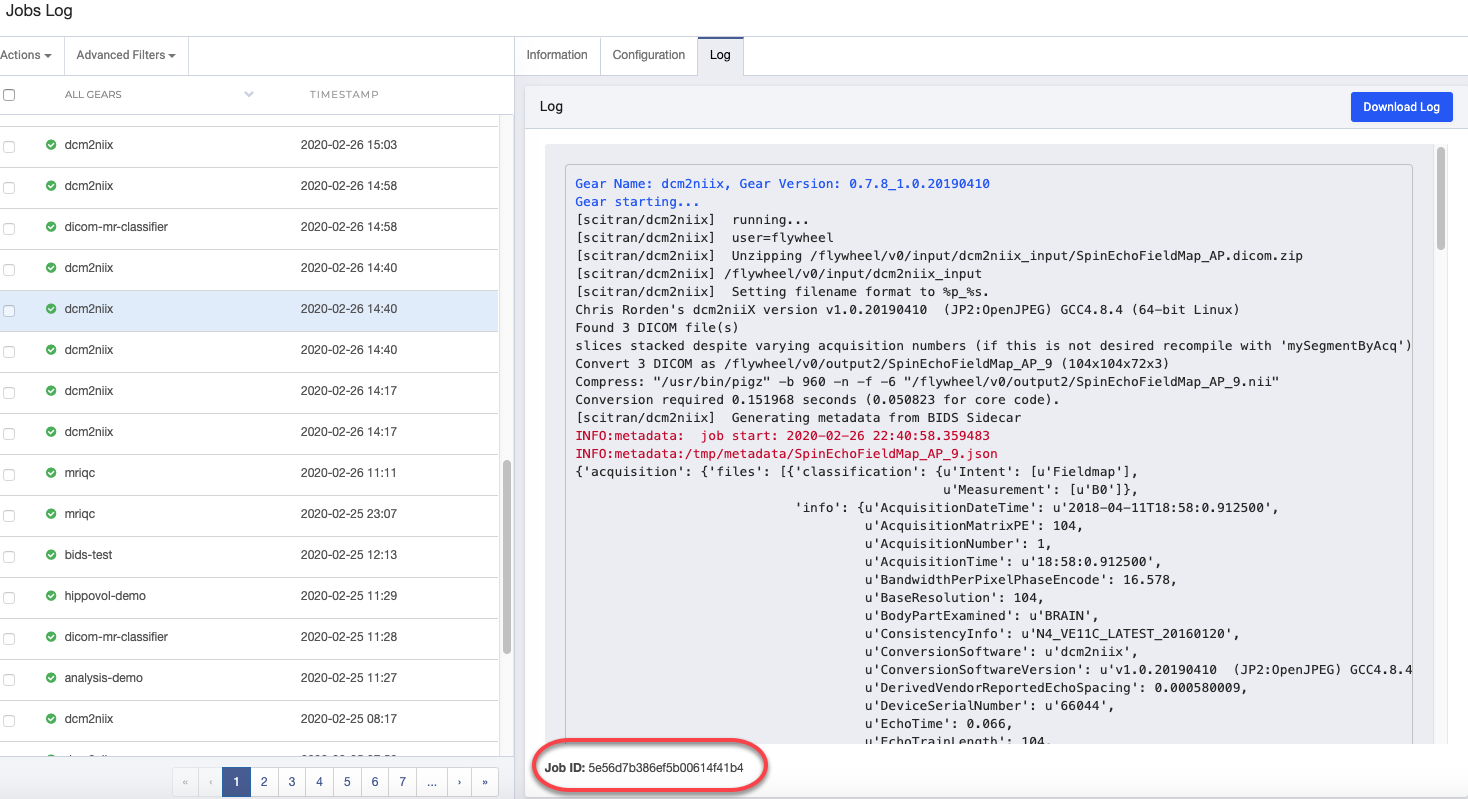Click status icon of dicom-mr-classifier 11:28 job
1468x799 pixels.
(51, 637)
